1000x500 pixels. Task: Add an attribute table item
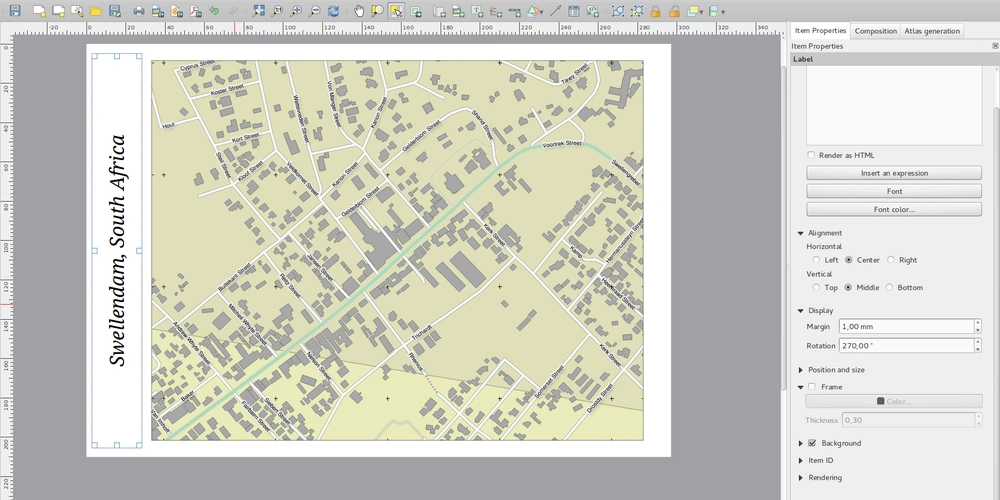(x=574, y=11)
